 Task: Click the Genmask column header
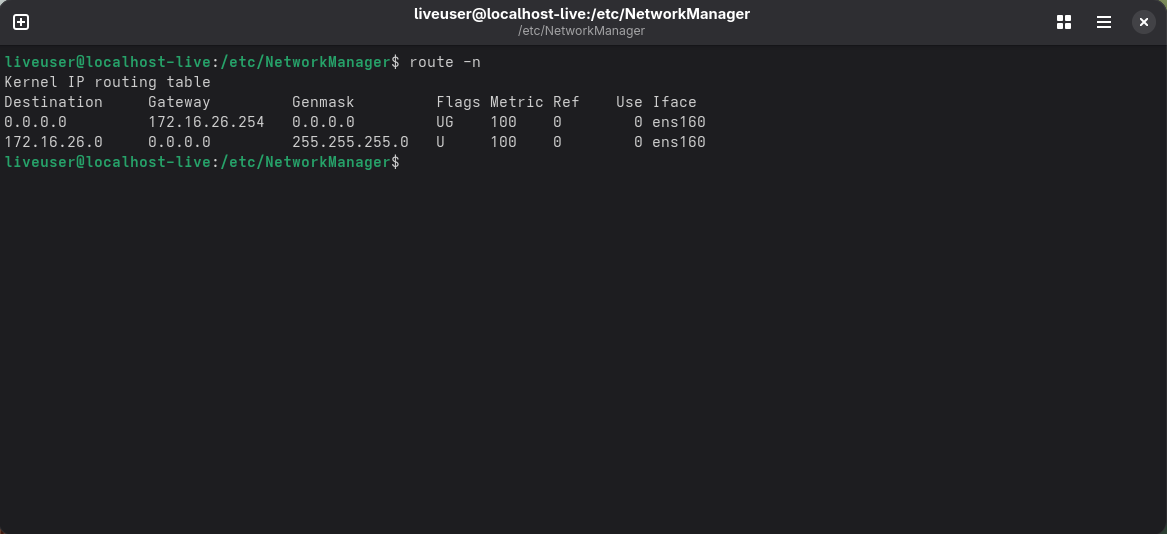tap(323, 102)
